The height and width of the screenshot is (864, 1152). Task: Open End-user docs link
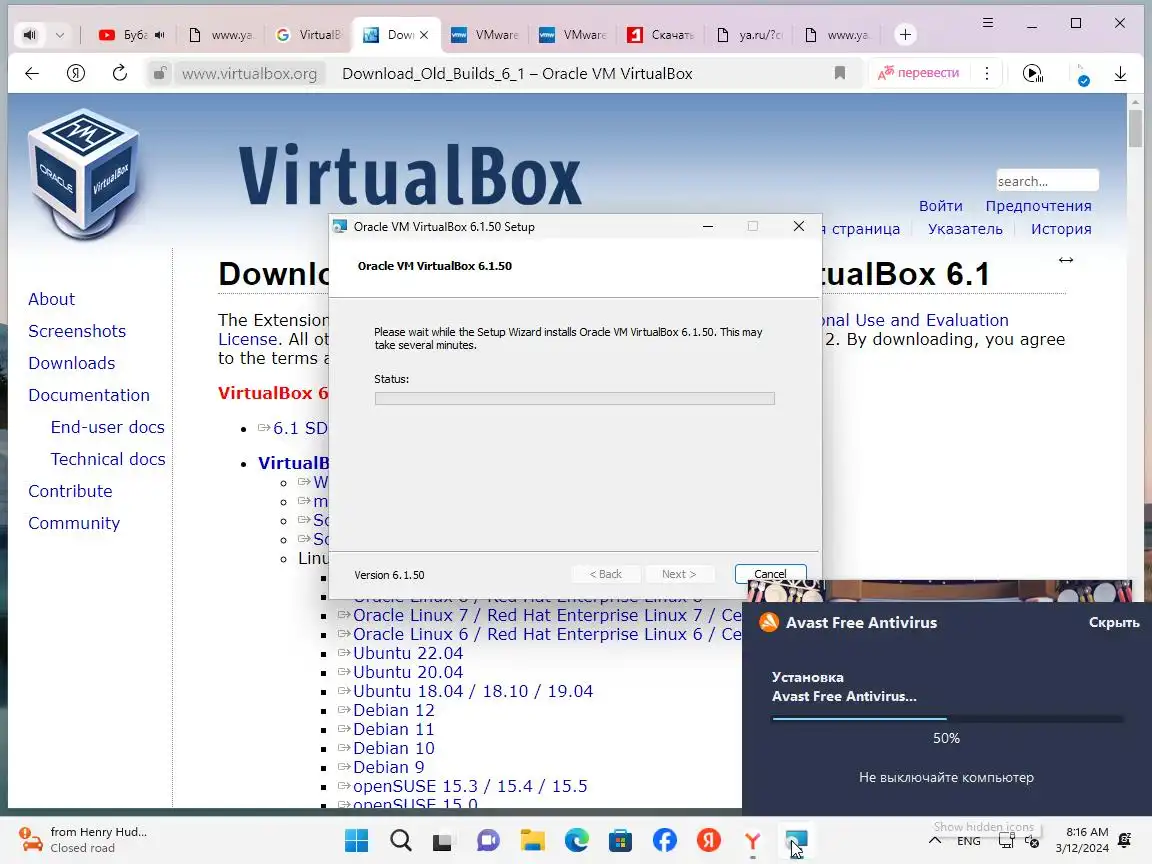click(107, 427)
